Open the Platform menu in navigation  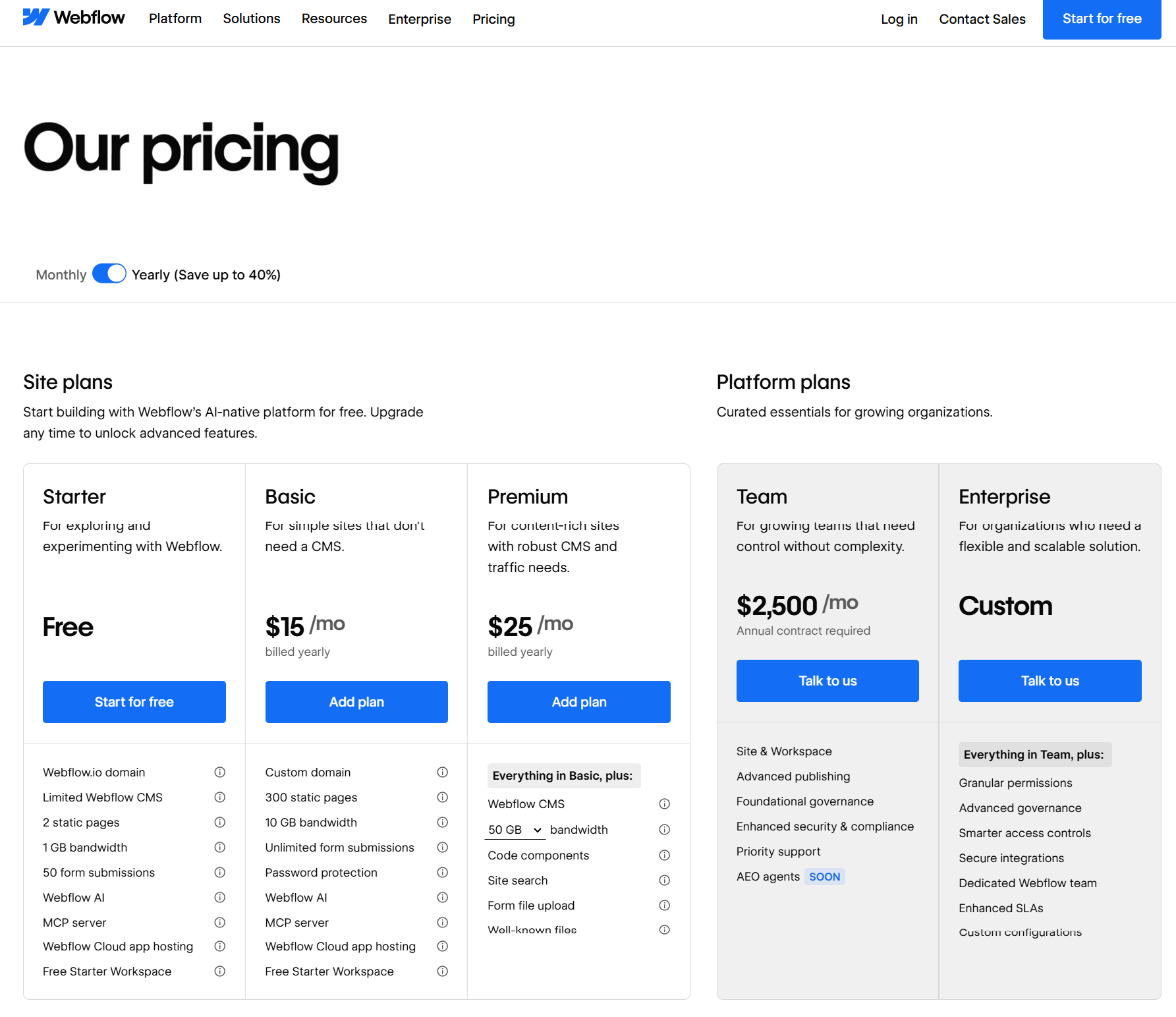[x=175, y=18]
